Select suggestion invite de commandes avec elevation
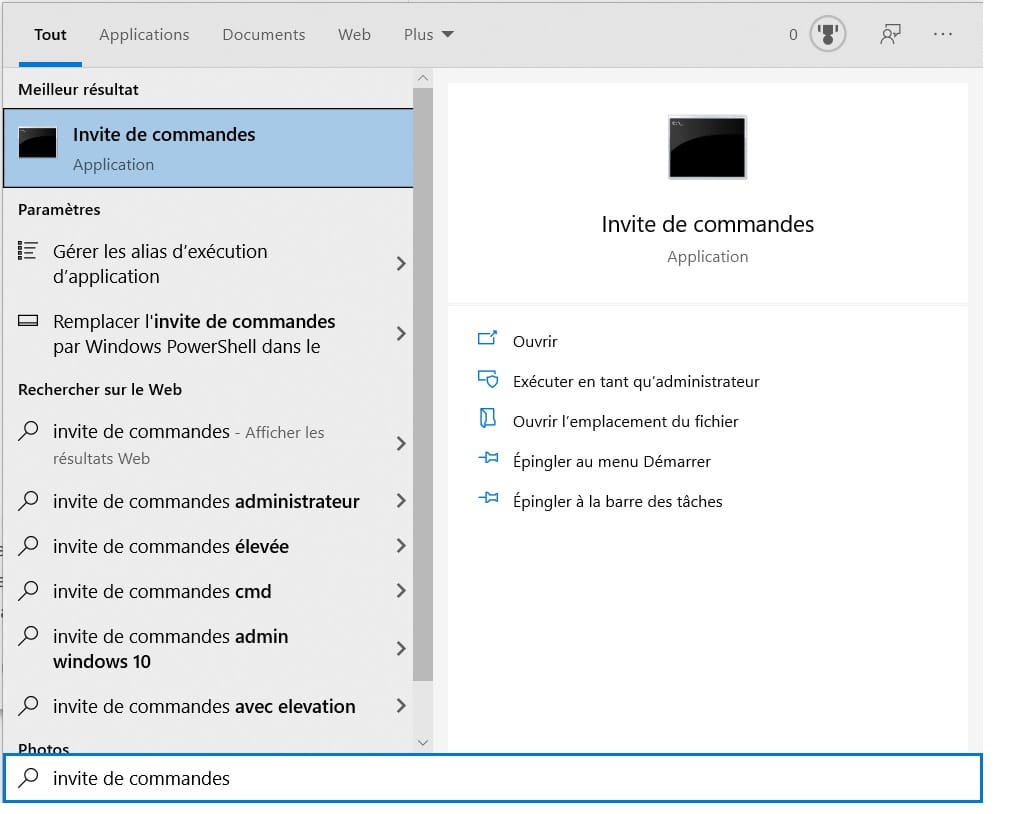The height and width of the screenshot is (814, 1013). [208, 706]
